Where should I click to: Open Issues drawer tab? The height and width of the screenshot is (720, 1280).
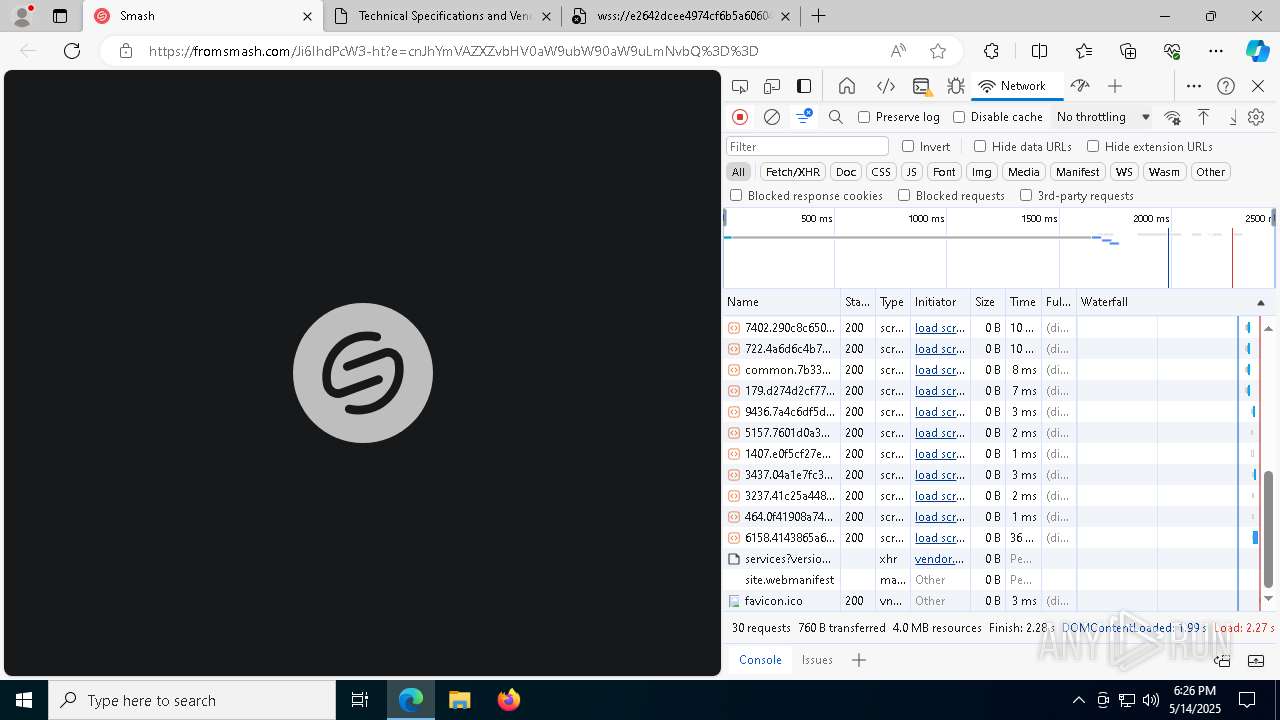pos(817,660)
